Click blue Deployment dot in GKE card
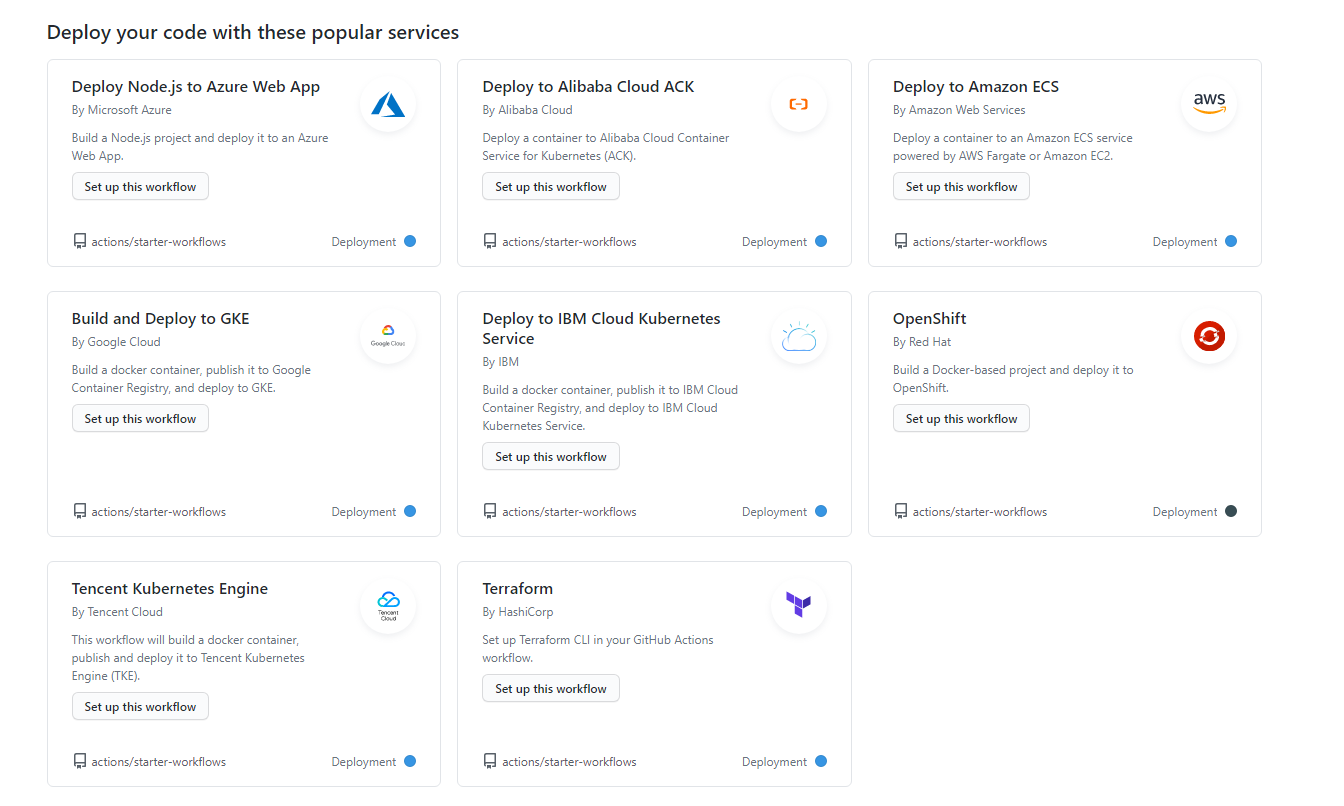 [x=410, y=511]
